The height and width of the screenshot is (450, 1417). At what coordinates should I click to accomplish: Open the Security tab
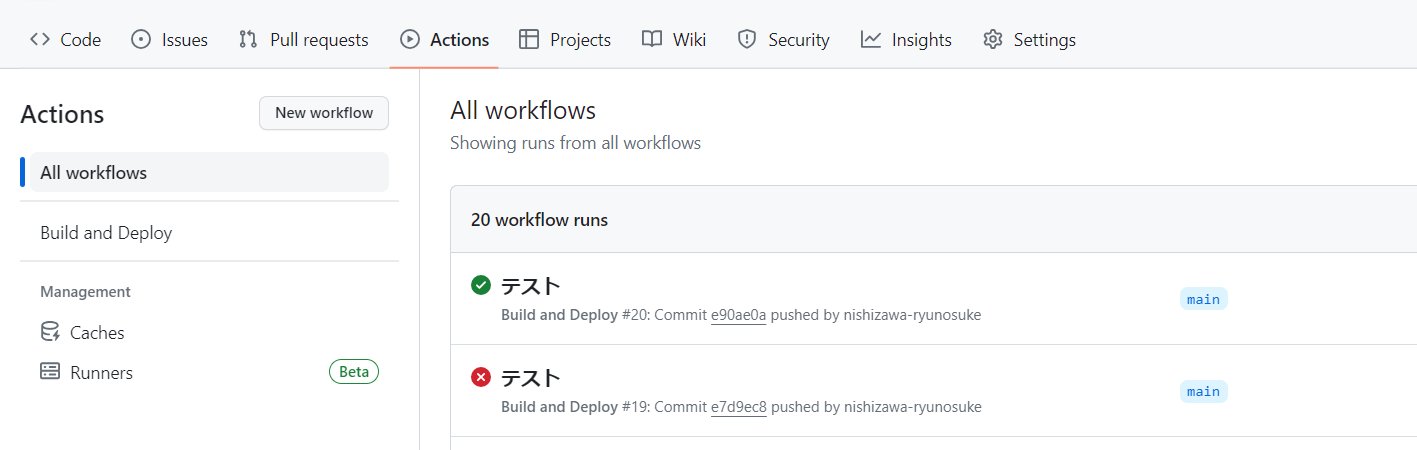pos(784,40)
